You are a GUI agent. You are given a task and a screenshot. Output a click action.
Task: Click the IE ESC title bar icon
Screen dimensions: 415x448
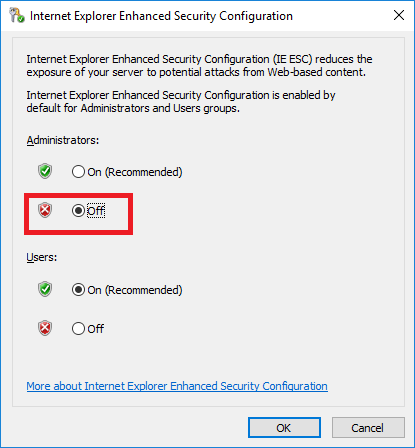click(17, 15)
